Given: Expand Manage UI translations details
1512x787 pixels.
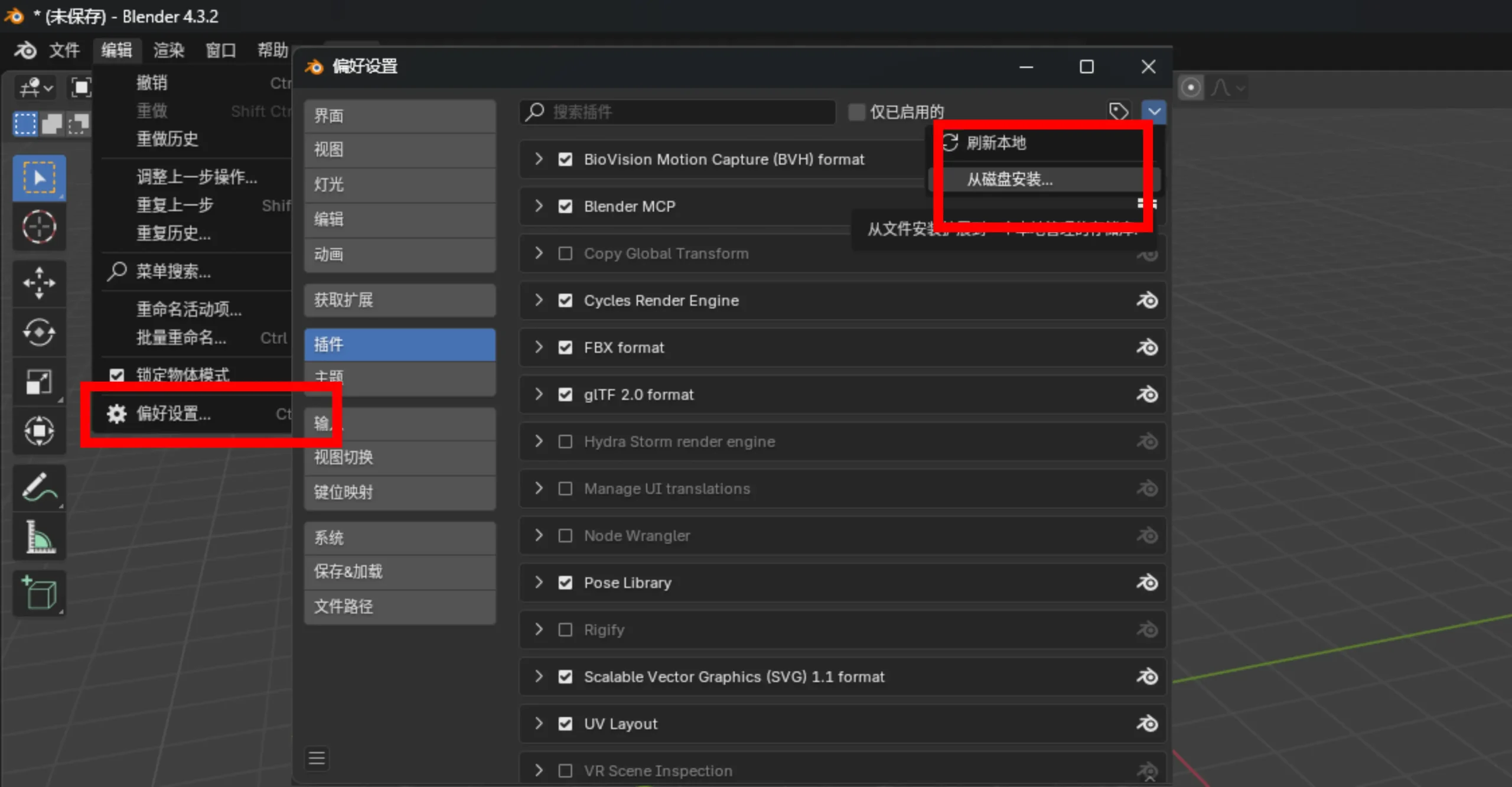Looking at the screenshot, I should [538, 488].
